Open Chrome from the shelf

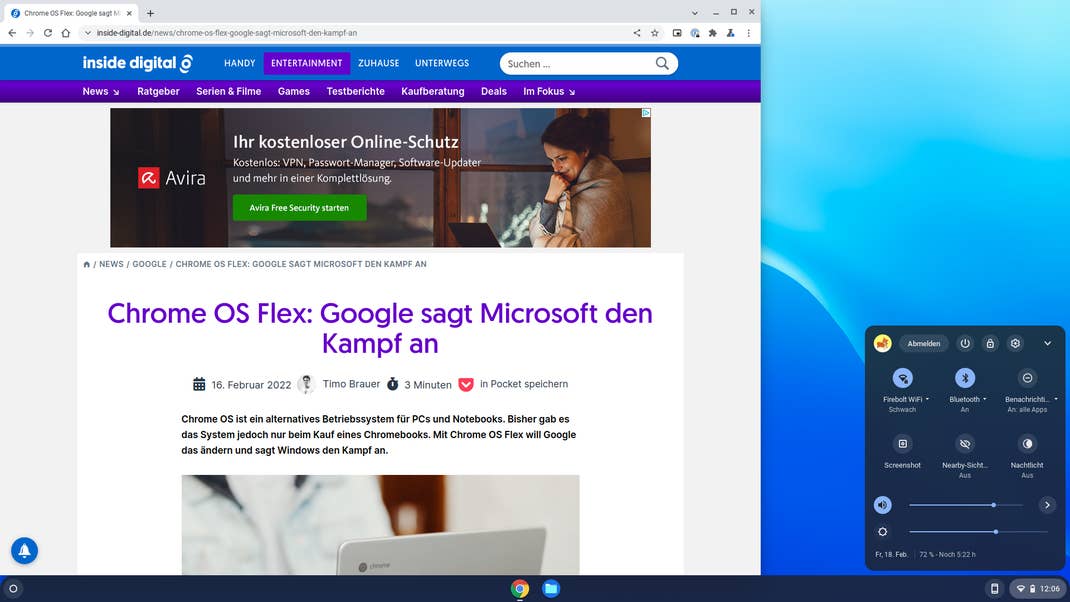pos(520,588)
